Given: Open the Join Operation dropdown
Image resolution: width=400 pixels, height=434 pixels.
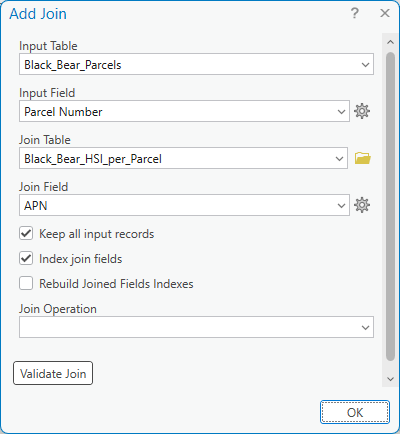Looking at the screenshot, I should [x=196, y=327].
